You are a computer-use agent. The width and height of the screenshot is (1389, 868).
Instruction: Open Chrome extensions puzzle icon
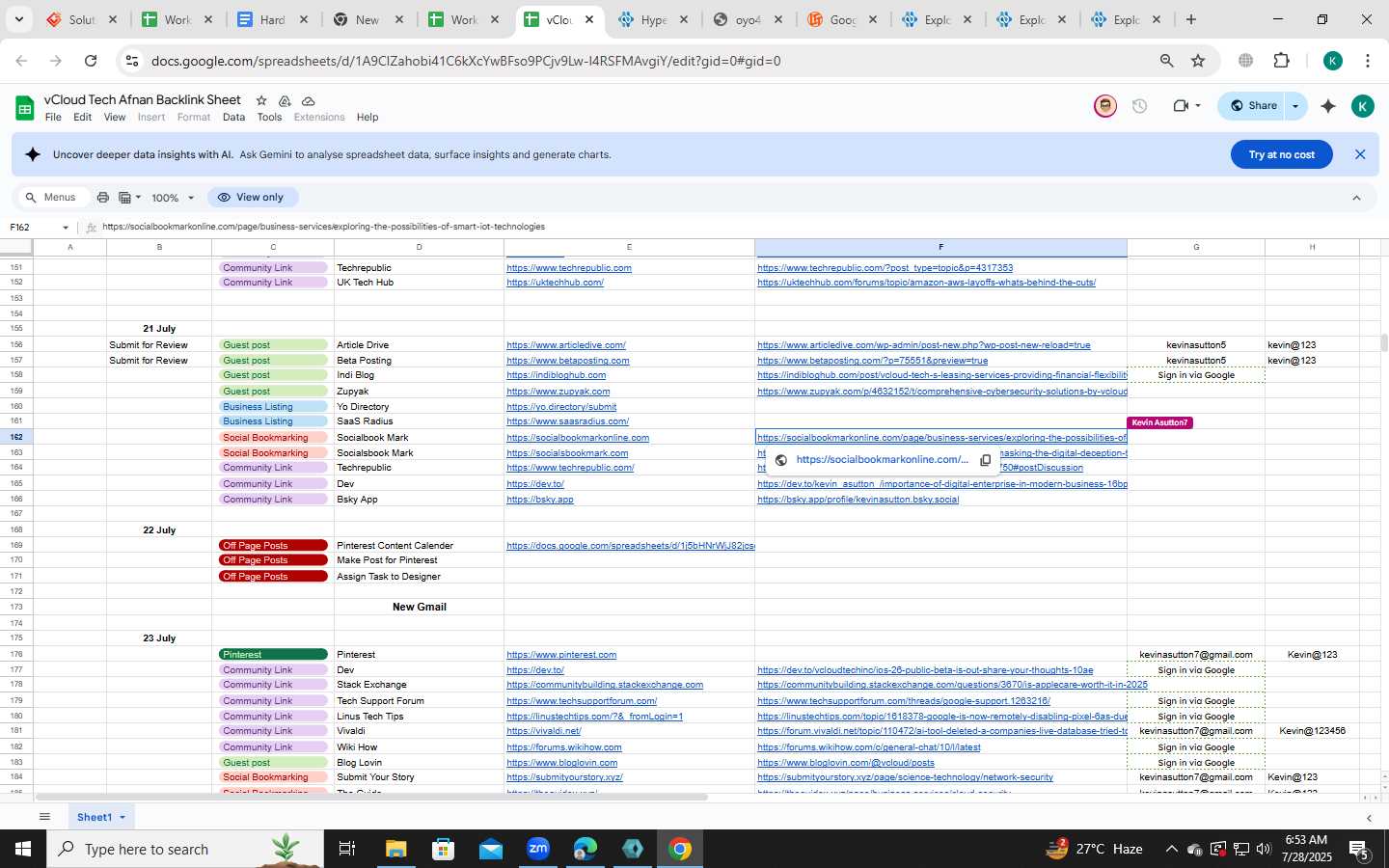coord(1282,61)
